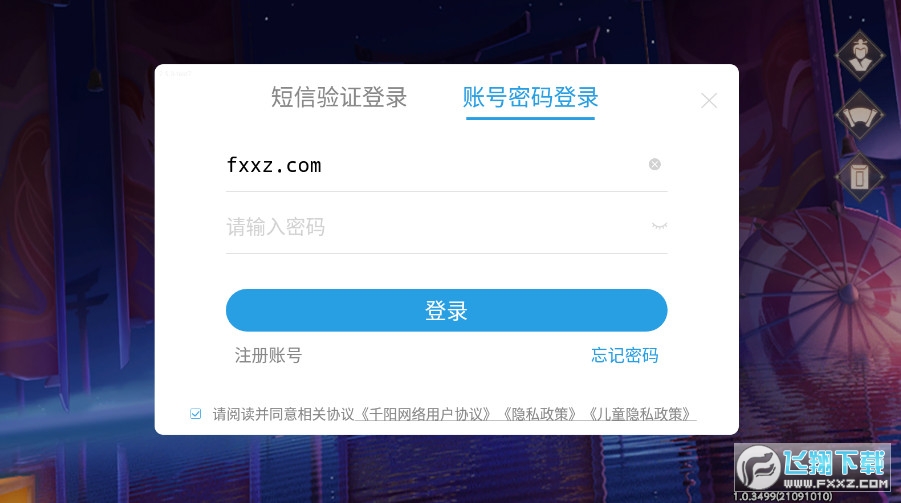
Task: Click the blue 登录 button
Action: (x=446, y=310)
